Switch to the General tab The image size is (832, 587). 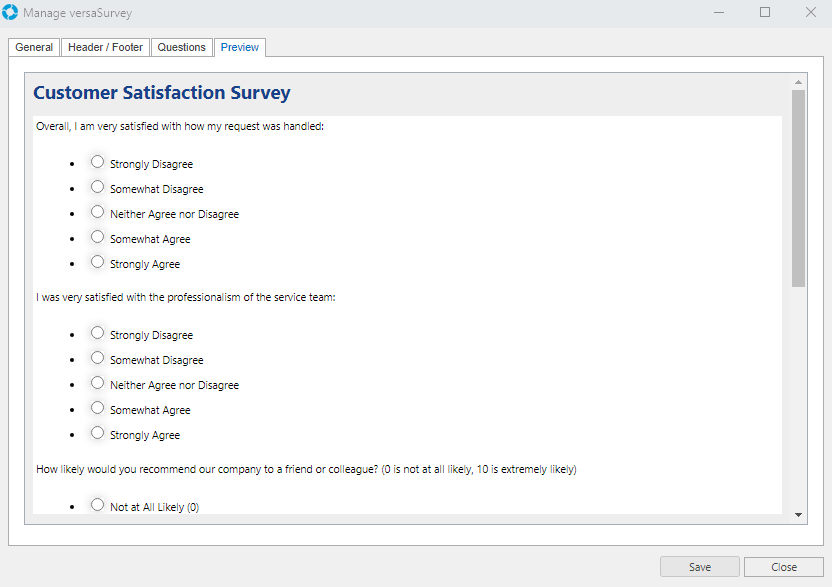point(34,47)
